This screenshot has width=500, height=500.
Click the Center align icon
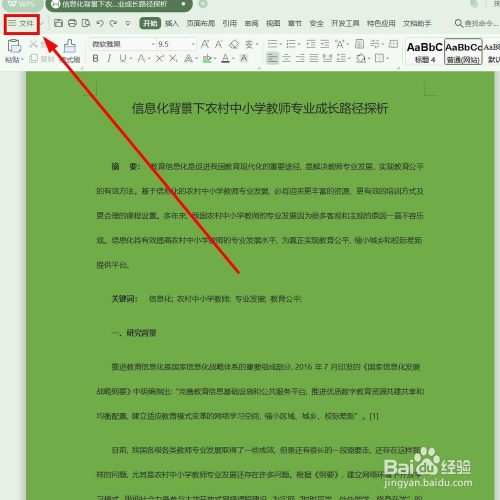(x=286, y=59)
